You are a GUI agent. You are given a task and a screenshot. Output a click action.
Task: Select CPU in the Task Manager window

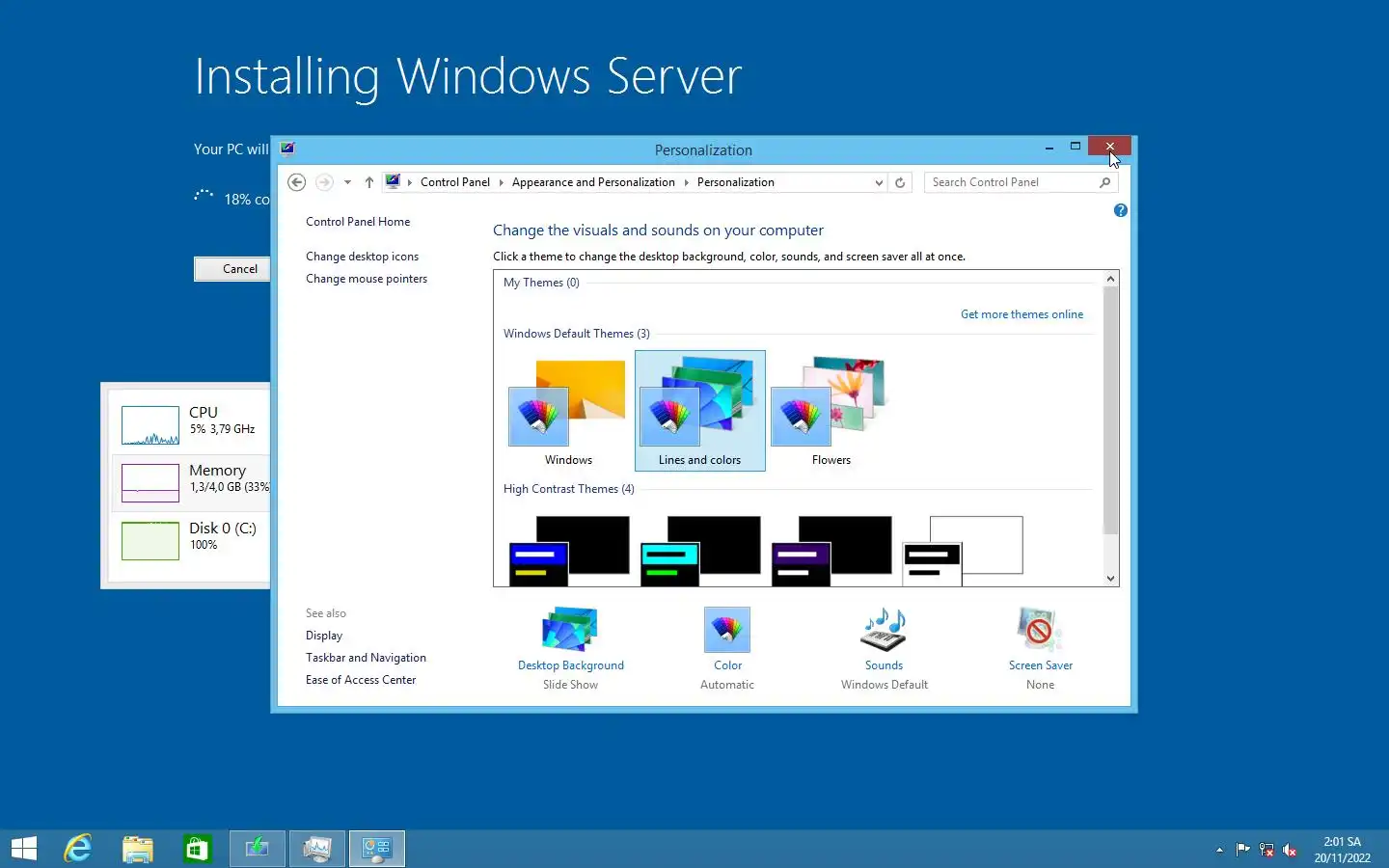pos(190,425)
